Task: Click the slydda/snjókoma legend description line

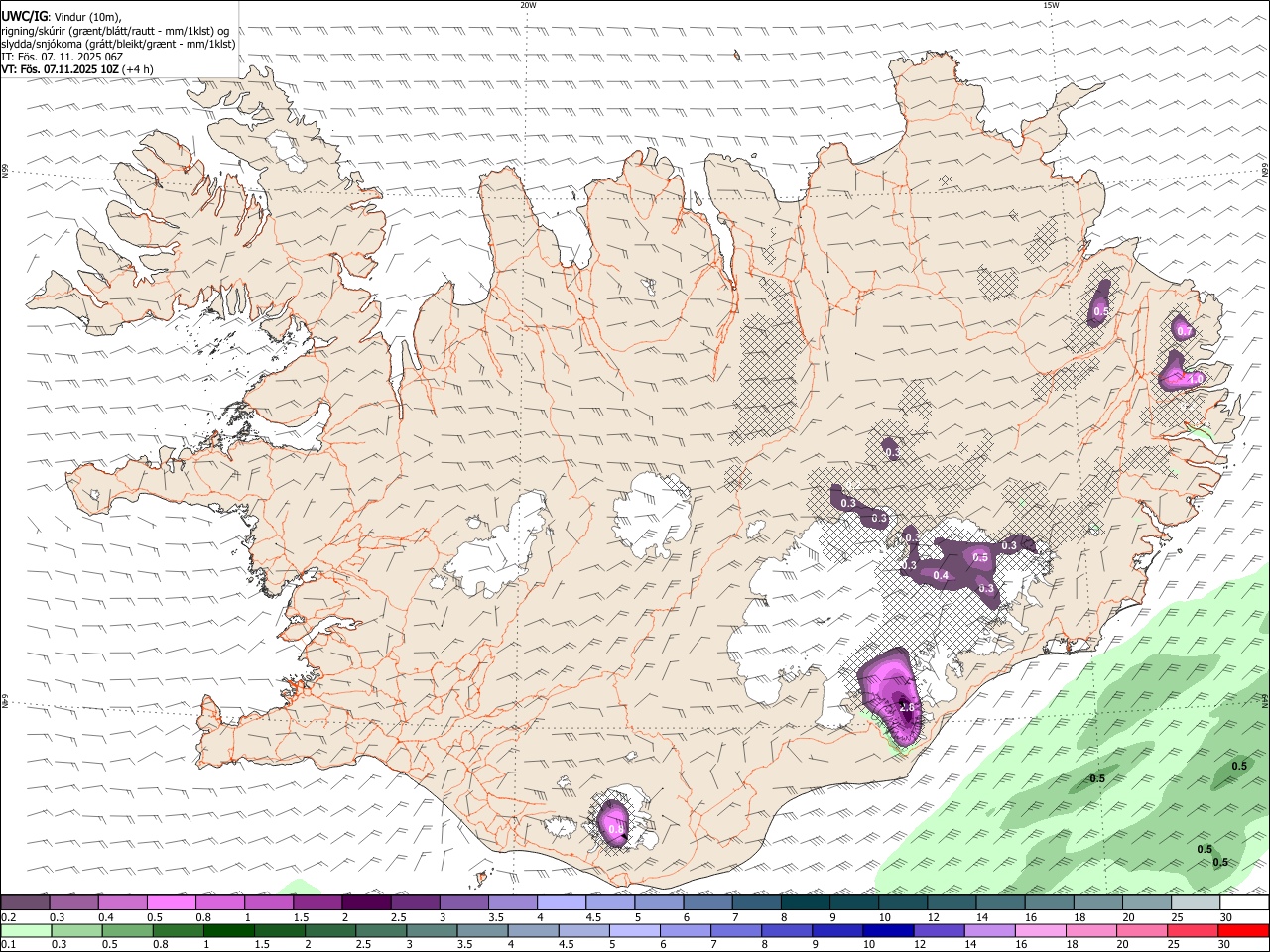Action: tap(118, 44)
